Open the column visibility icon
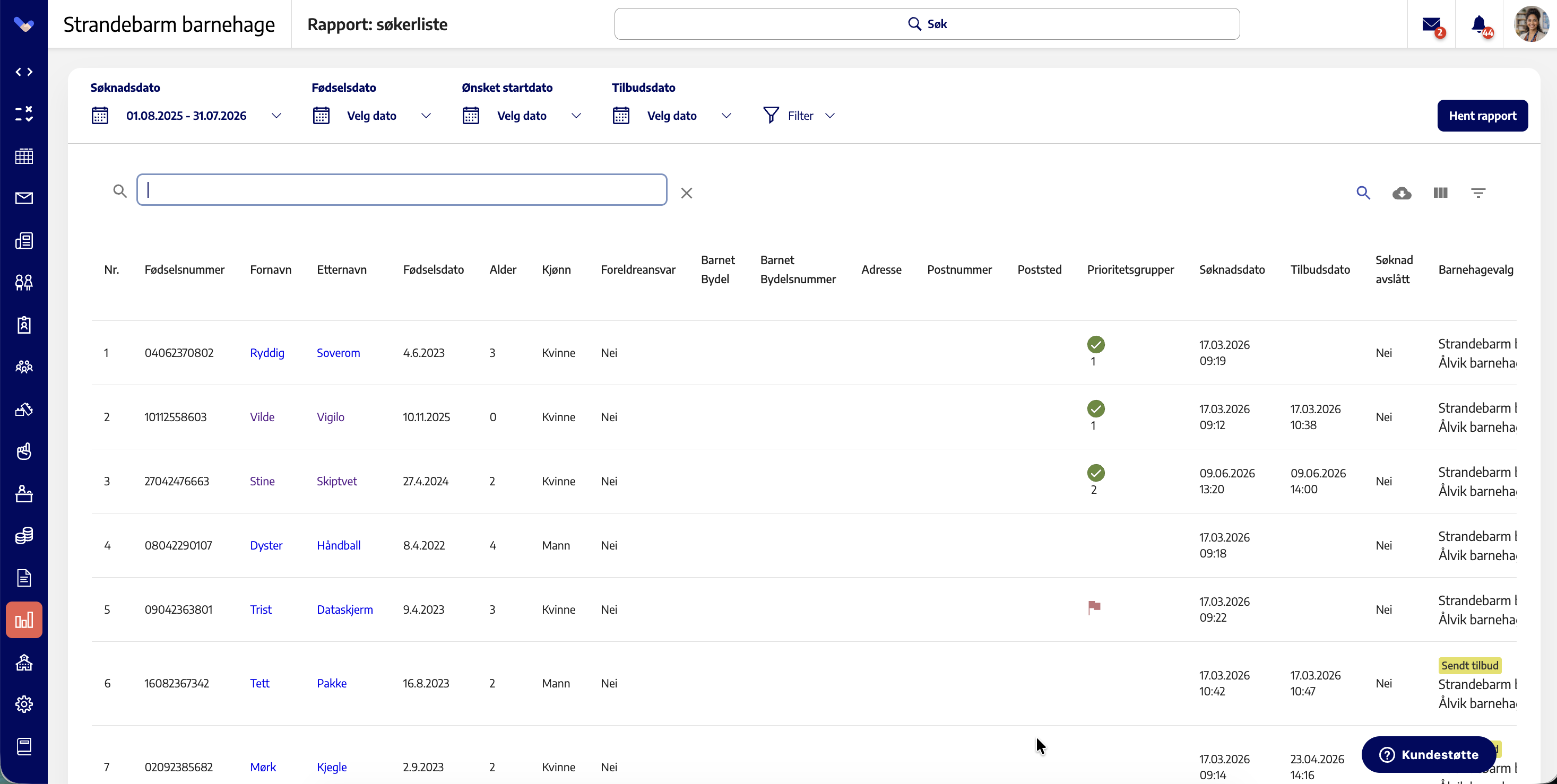The image size is (1557, 784). click(x=1440, y=193)
